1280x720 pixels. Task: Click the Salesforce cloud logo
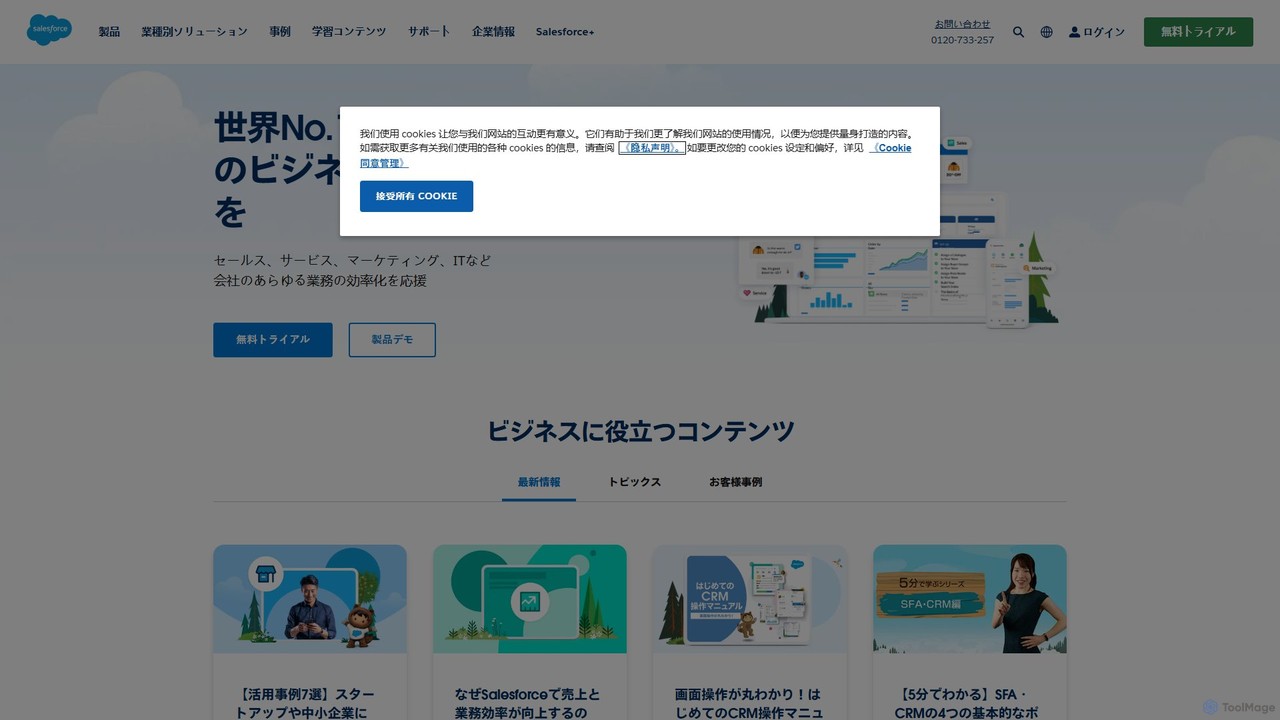pyautogui.click(x=49, y=30)
